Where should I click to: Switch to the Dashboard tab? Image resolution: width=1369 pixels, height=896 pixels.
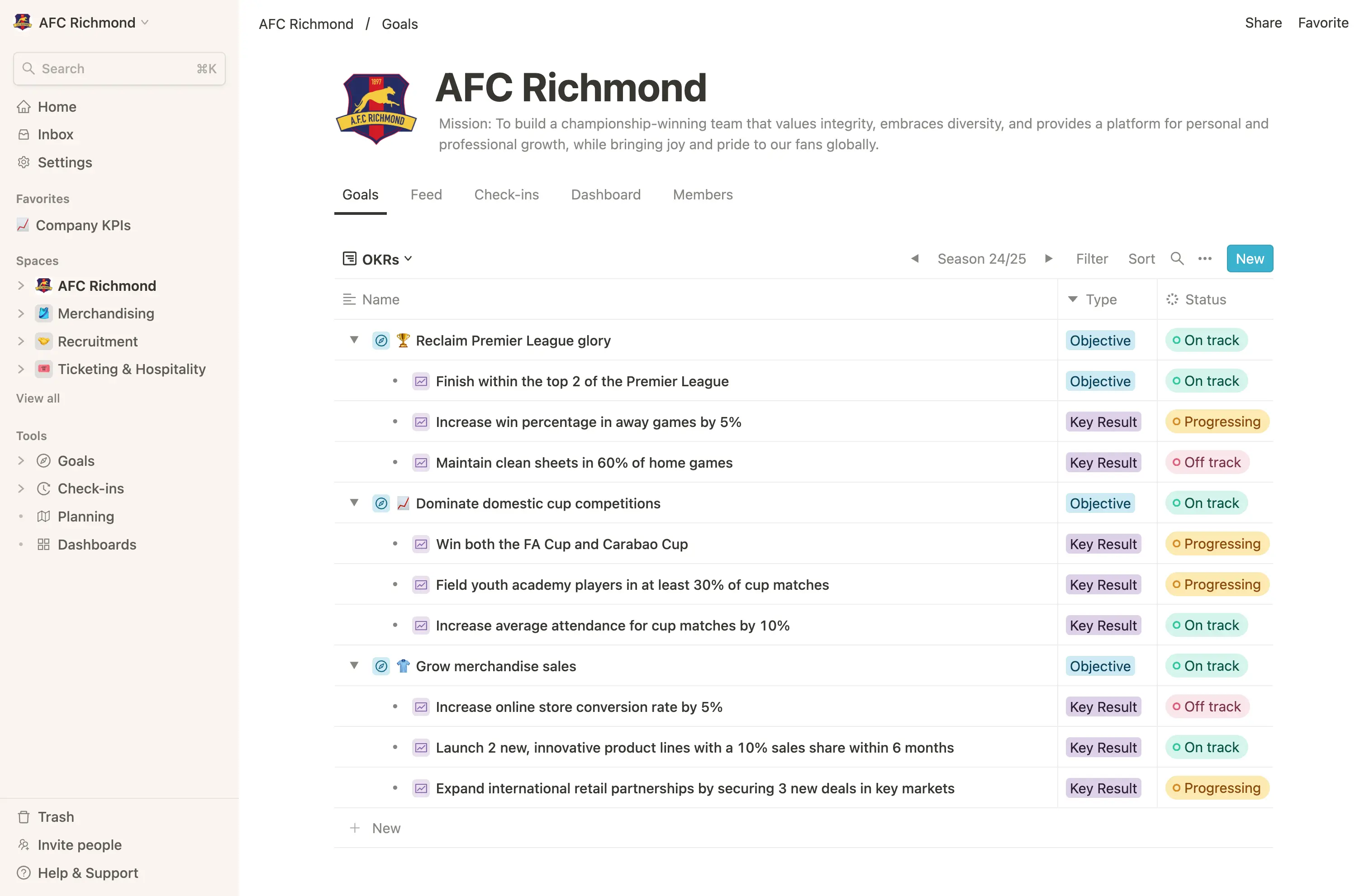pos(605,195)
